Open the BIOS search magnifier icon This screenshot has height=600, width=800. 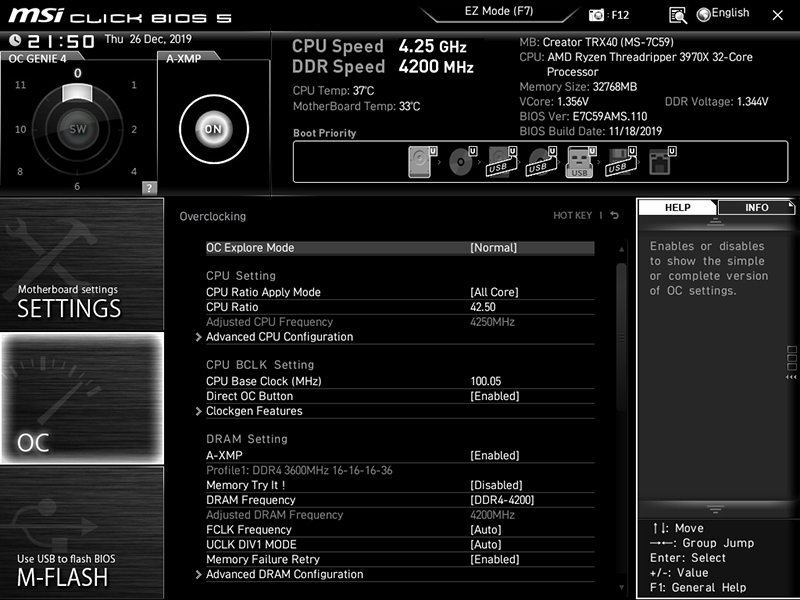tap(678, 15)
